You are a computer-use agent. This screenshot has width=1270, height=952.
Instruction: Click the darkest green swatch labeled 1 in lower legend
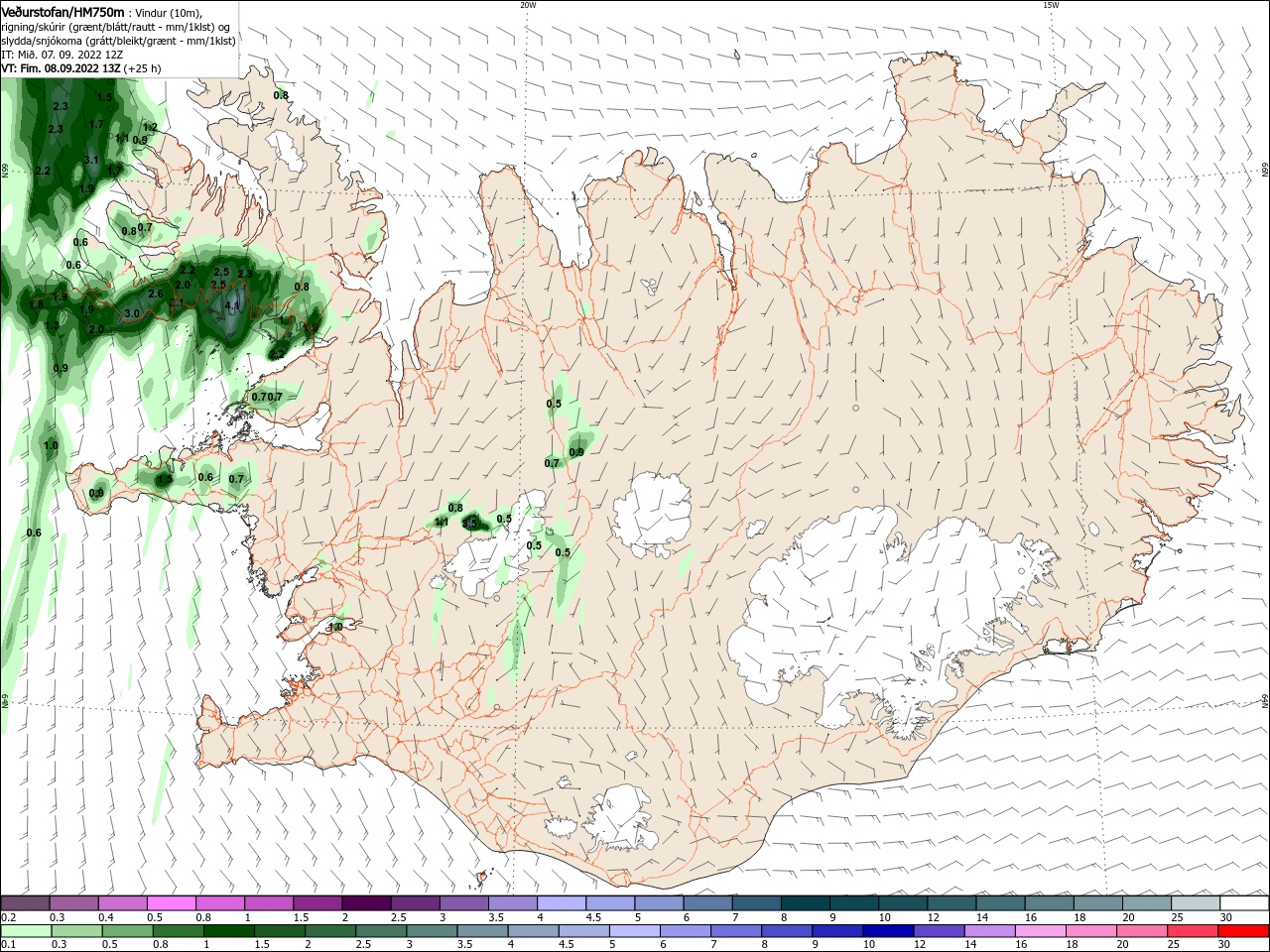click(229, 931)
